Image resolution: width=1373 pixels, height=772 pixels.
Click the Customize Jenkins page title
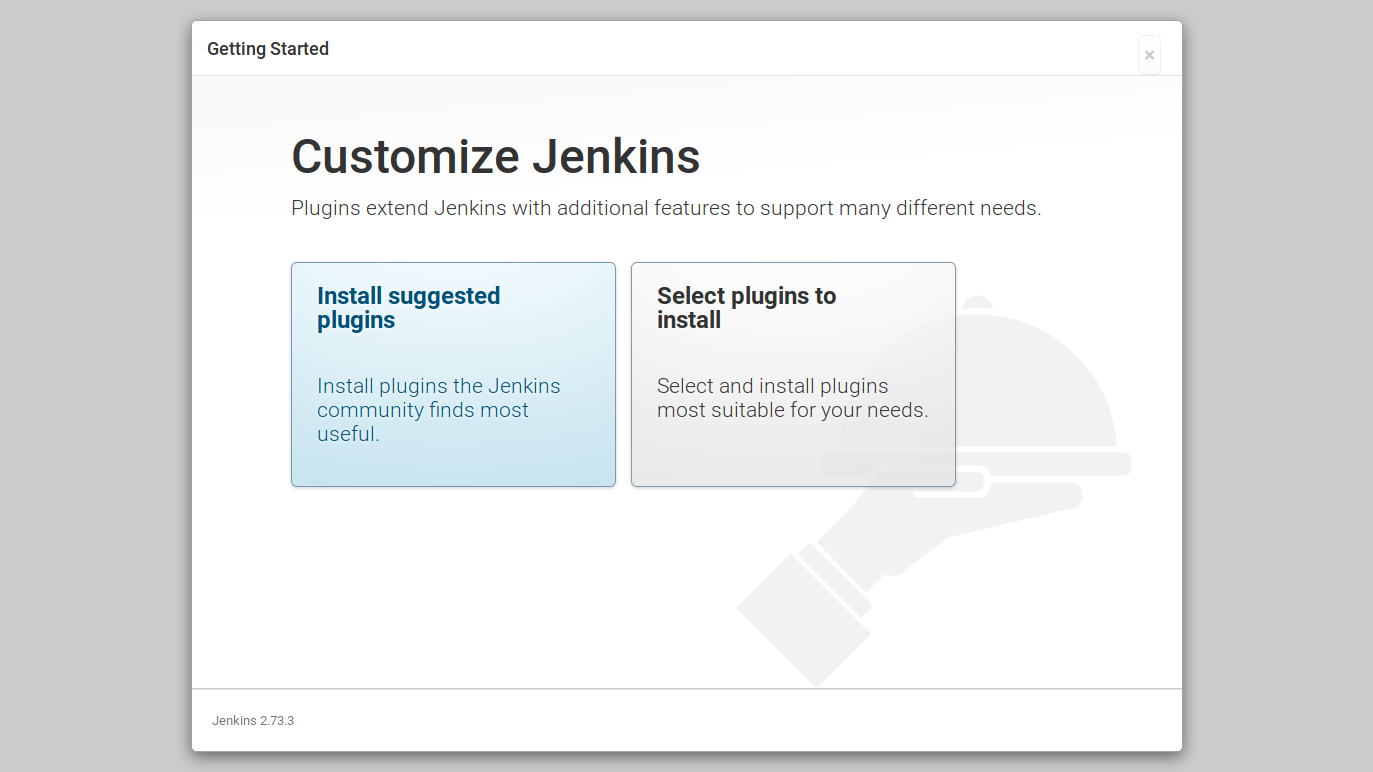495,156
